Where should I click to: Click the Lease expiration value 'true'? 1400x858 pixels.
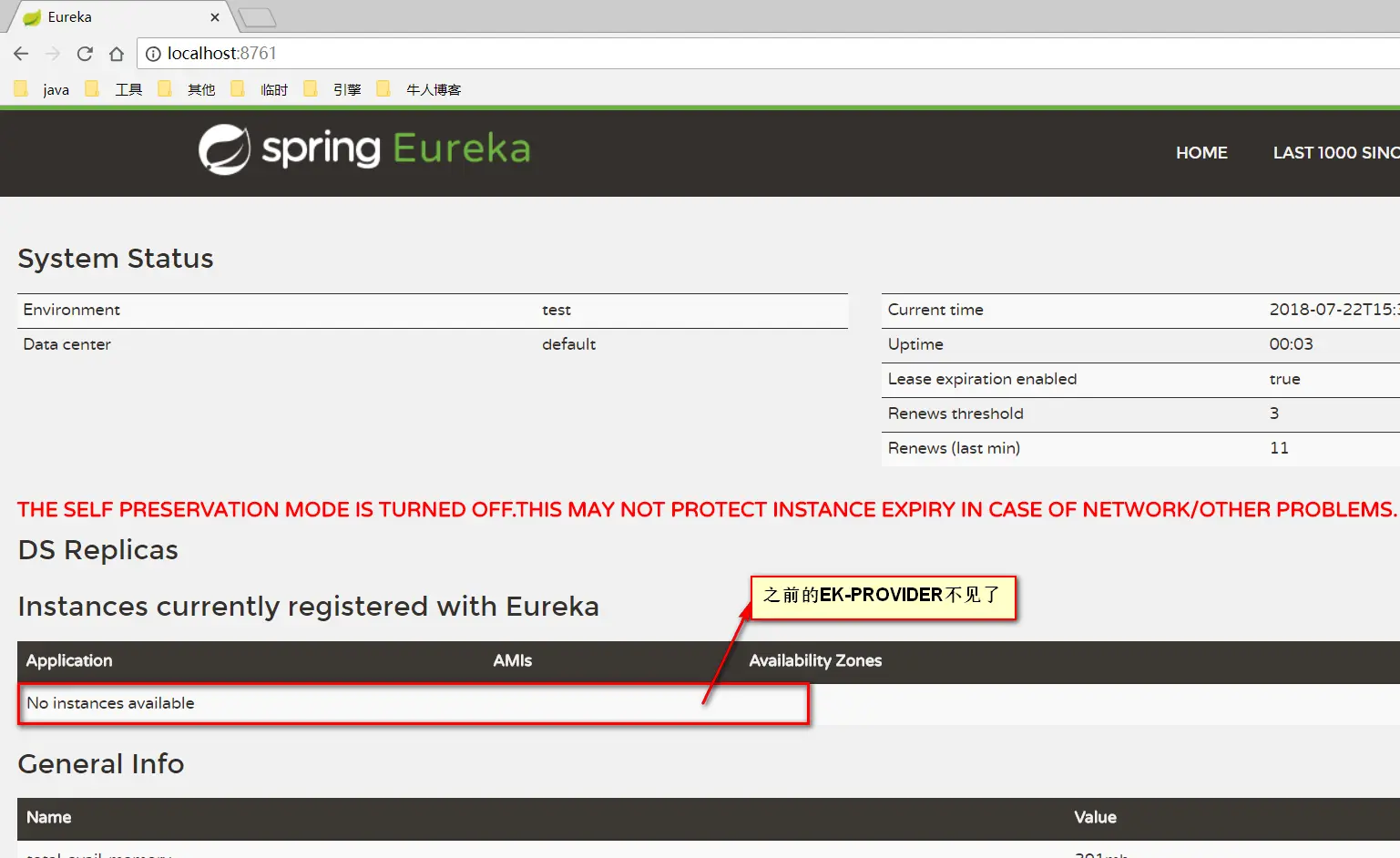(1285, 379)
